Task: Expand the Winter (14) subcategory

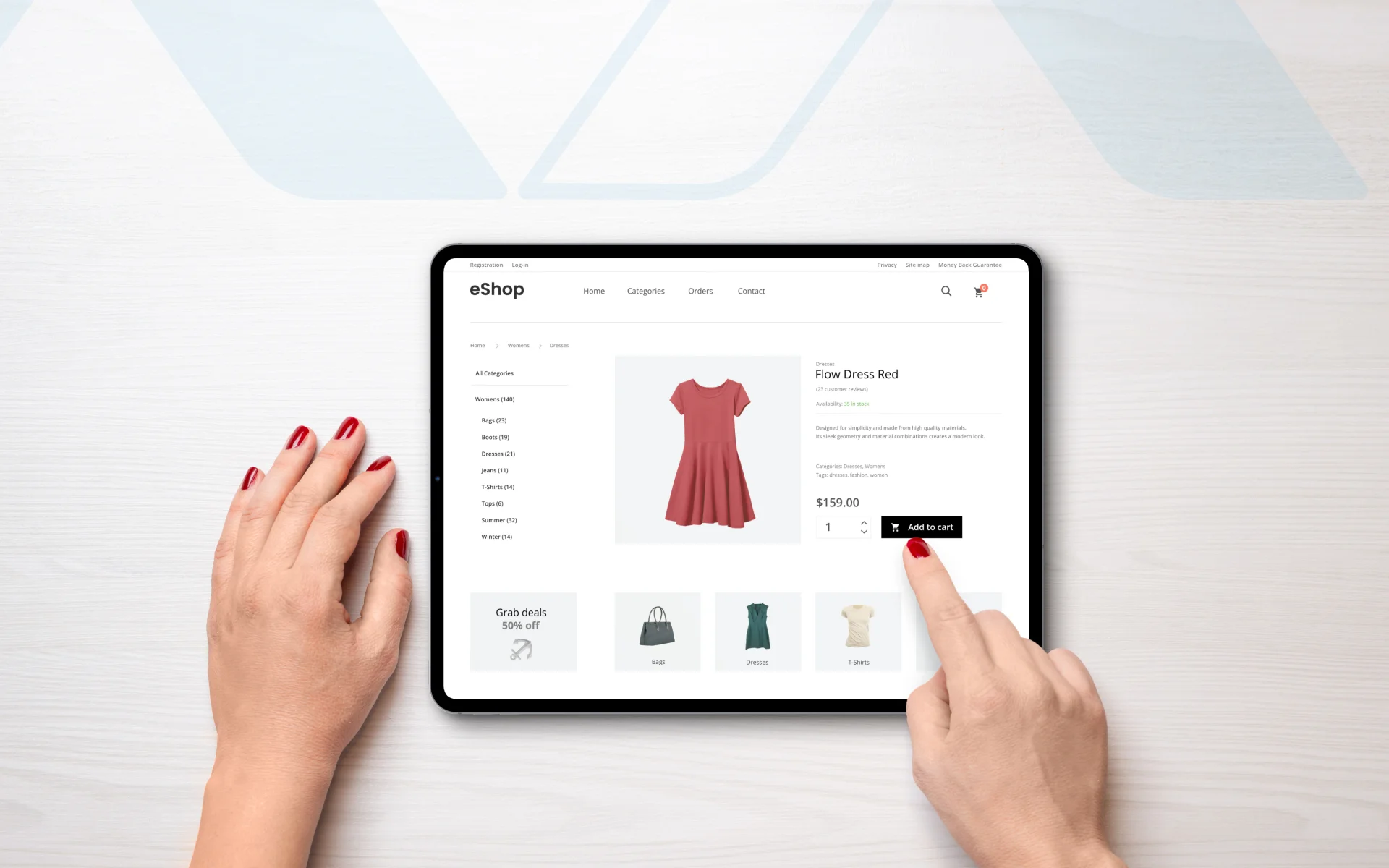Action: point(497,536)
